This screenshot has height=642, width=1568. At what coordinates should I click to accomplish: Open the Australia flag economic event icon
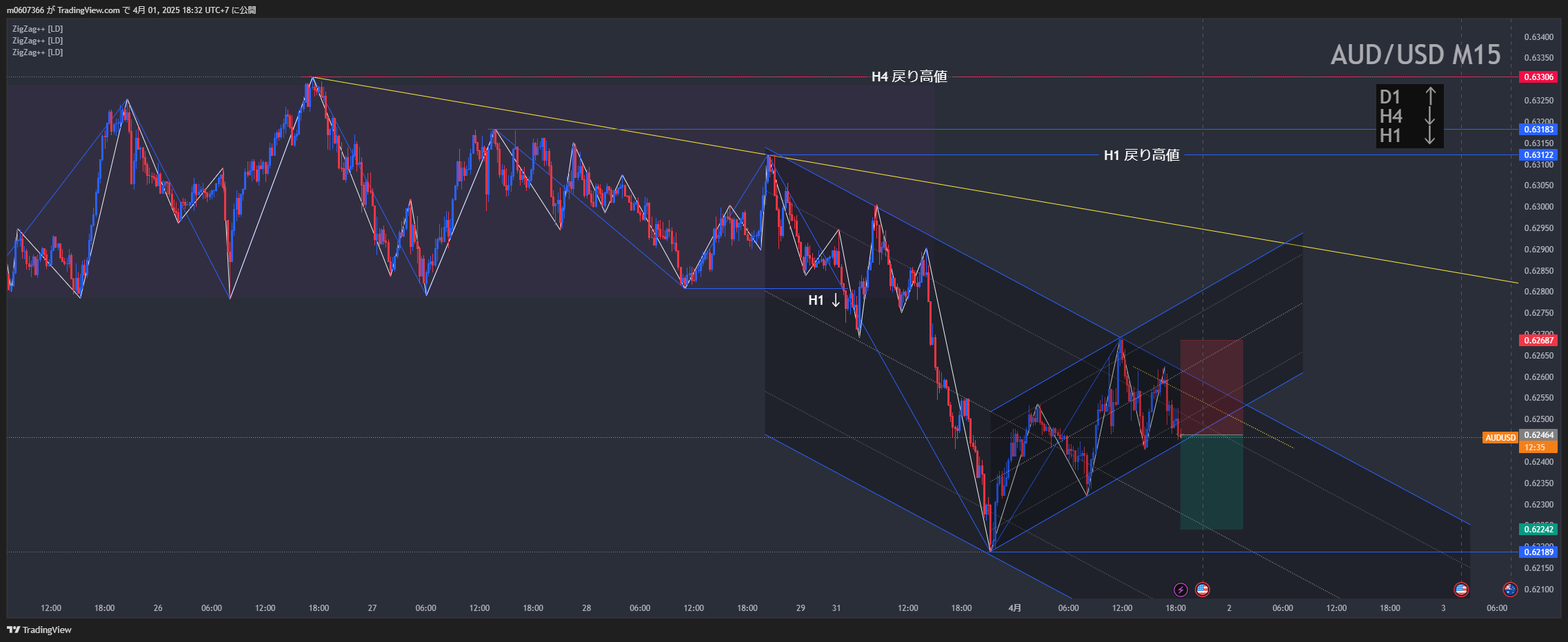(x=1510, y=590)
